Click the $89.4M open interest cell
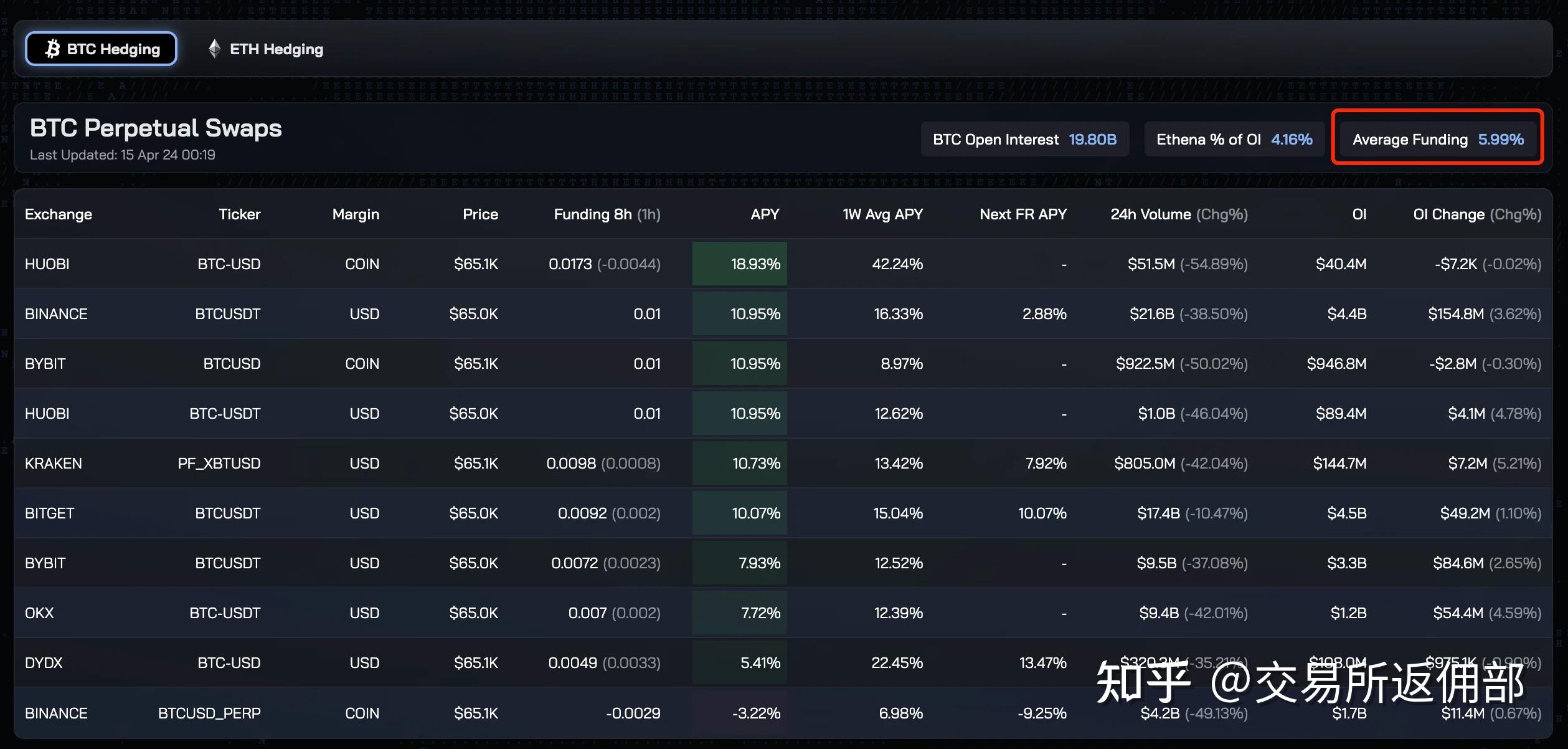 coord(1341,414)
